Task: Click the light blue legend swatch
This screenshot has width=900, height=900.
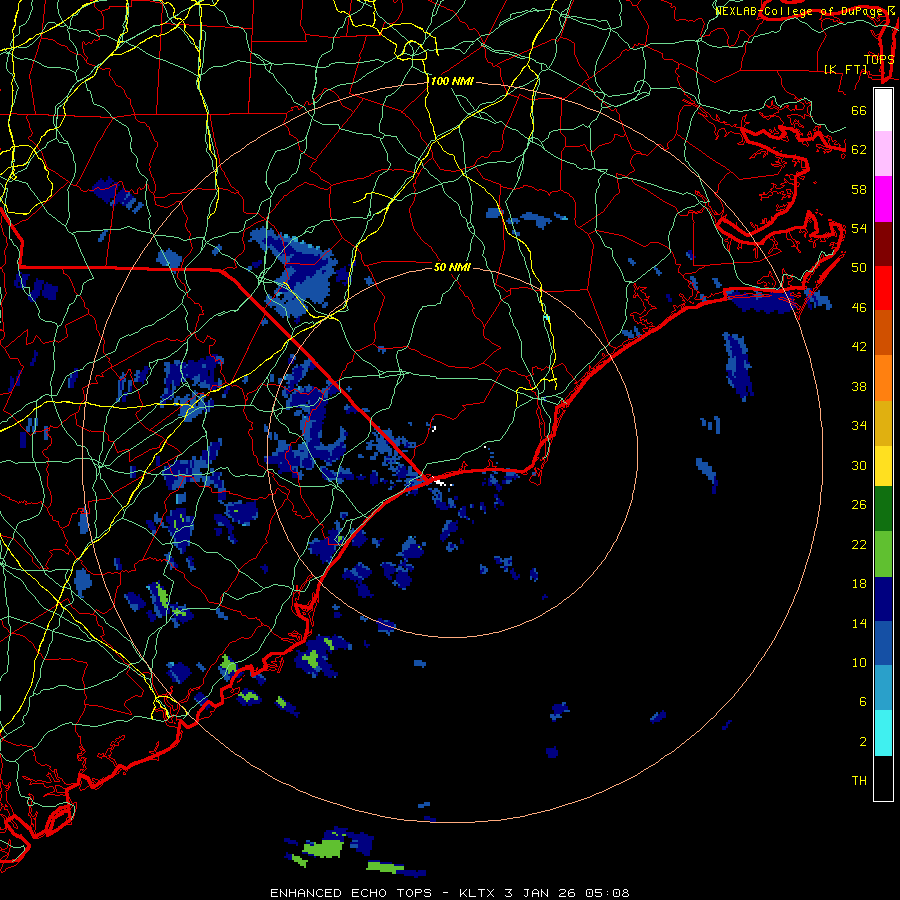Action: (883, 687)
